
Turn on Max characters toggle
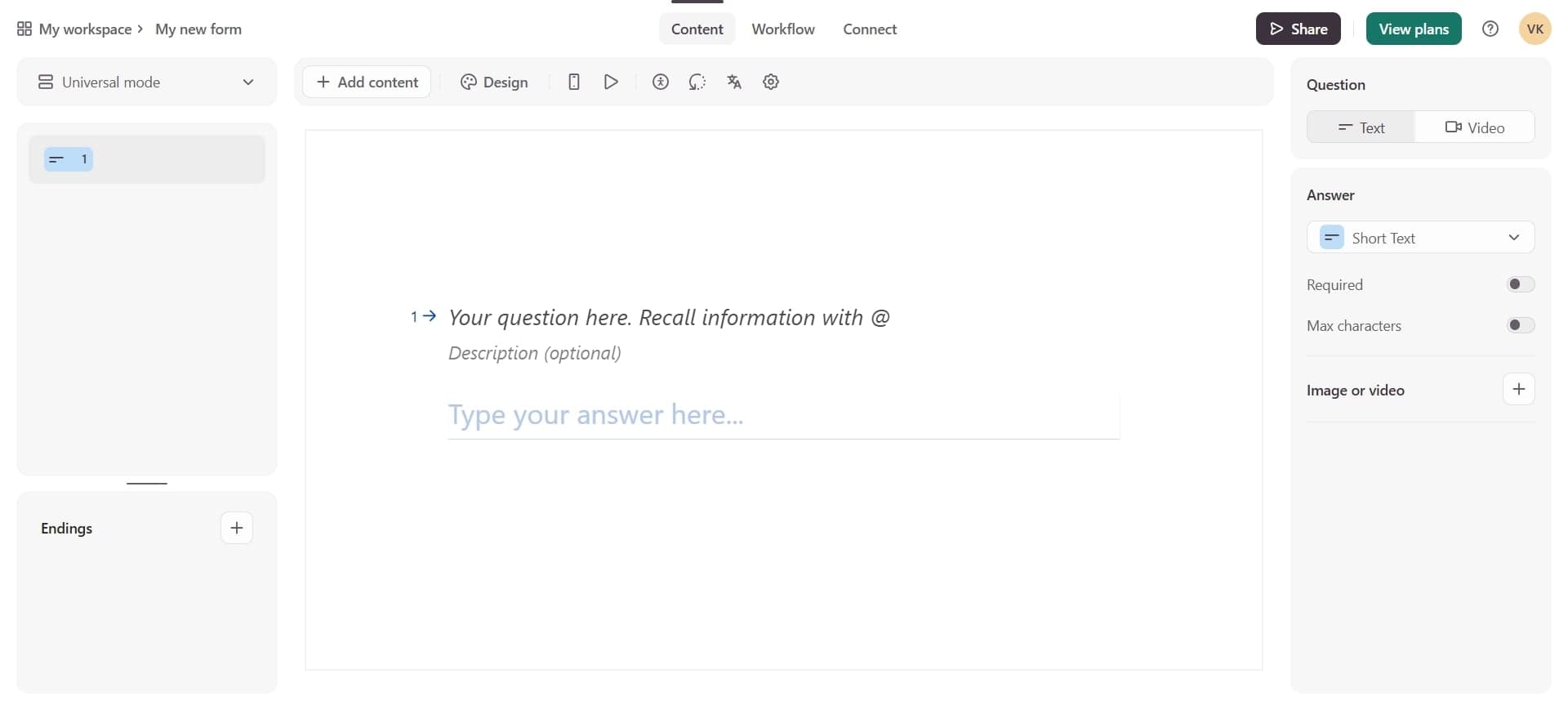coord(1520,325)
